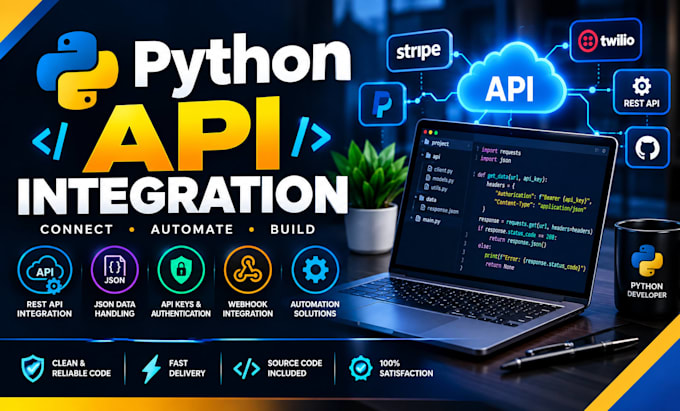680x411 pixels.
Task: Click the Python logo on the mug
Action: (647, 261)
